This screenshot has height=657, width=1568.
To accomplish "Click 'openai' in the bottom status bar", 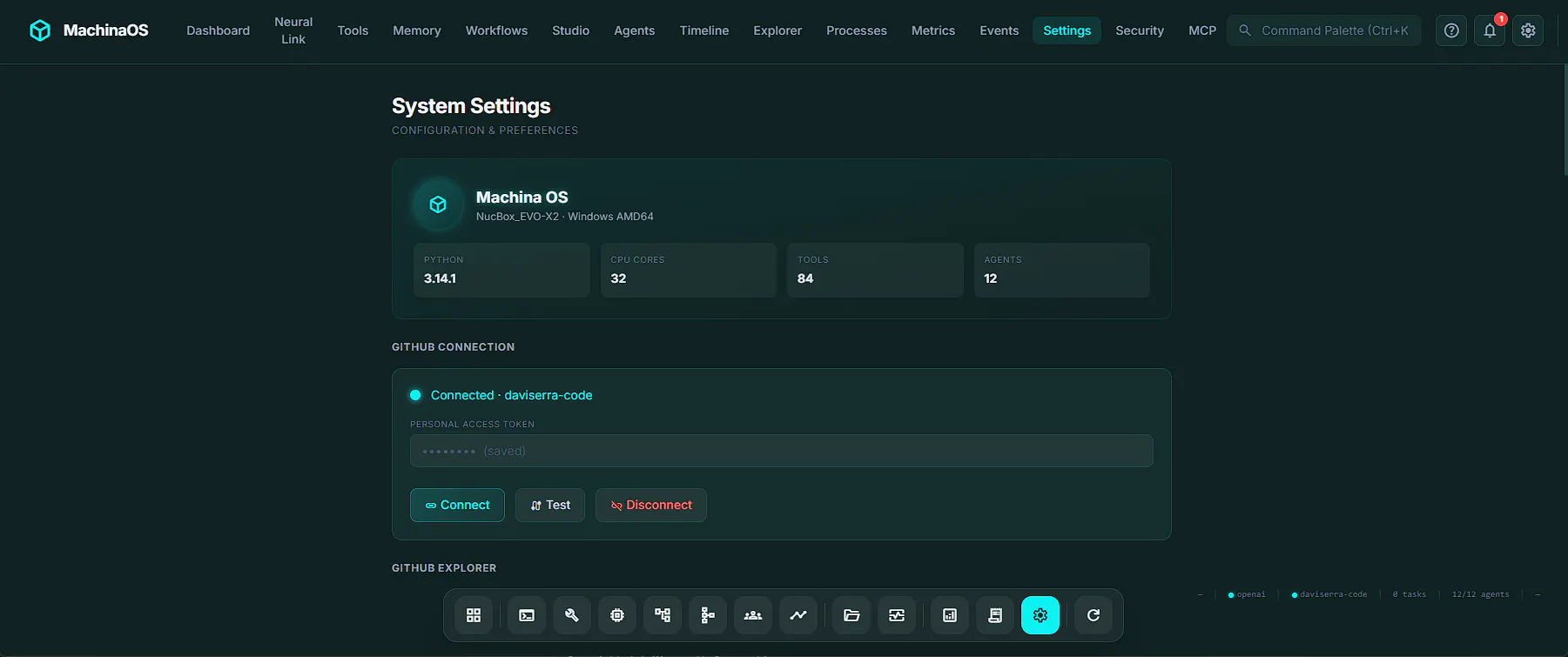I will [x=1251, y=594].
